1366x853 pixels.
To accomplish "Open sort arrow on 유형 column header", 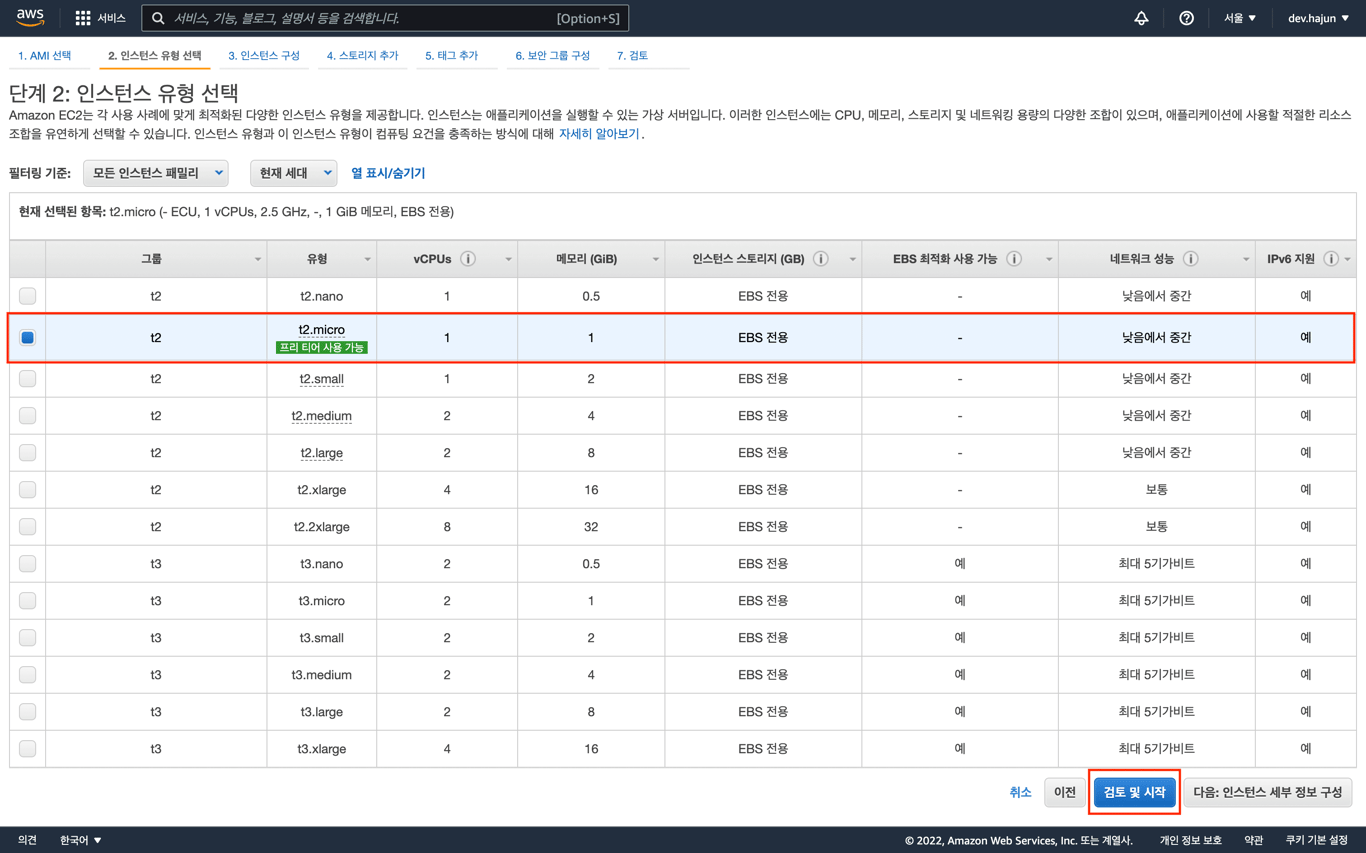I will (367, 260).
